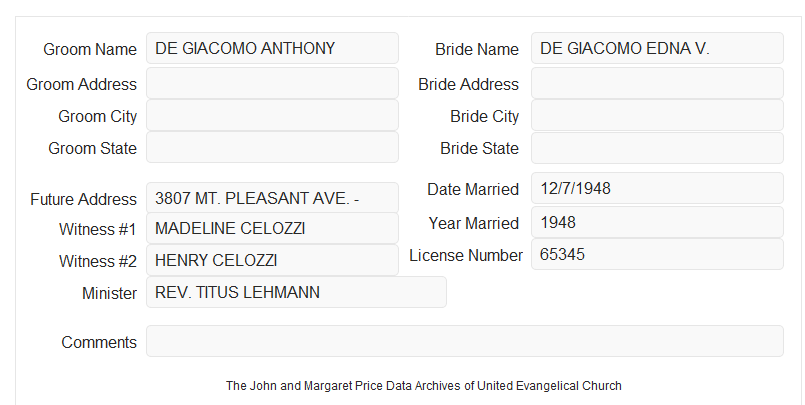
Task: Focus the empty Groom Address field
Action: pos(272,83)
